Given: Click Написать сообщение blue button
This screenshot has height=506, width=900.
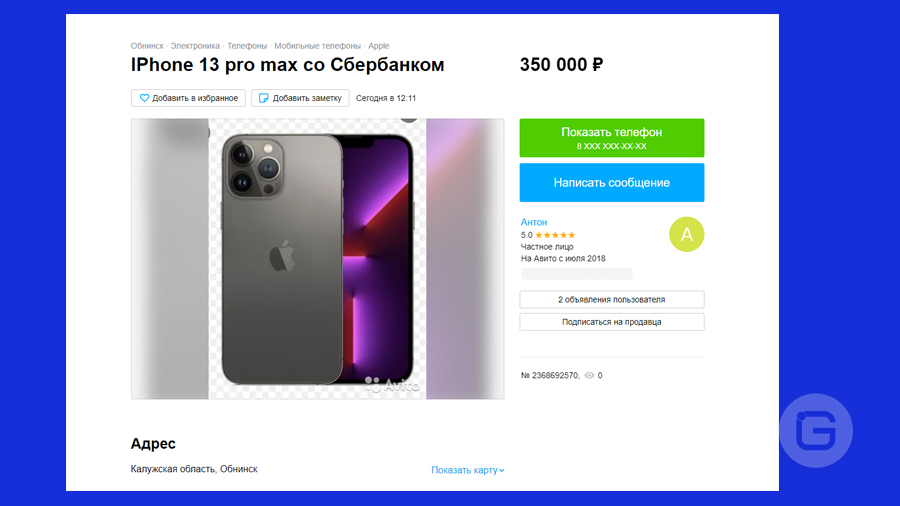Looking at the screenshot, I should tap(612, 182).
